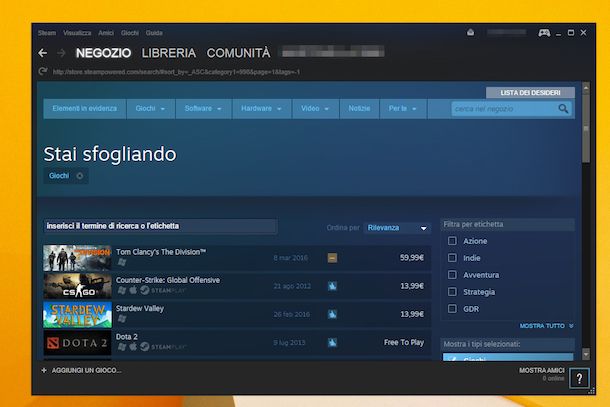610x407 pixels.
Task: Go back with the left arrow
Action: coord(43,53)
